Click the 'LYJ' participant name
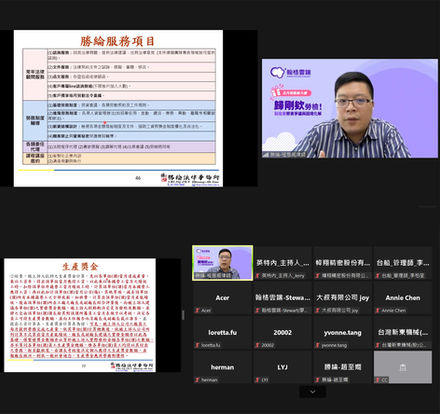Screen dimensions: 440x414 coord(282,367)
